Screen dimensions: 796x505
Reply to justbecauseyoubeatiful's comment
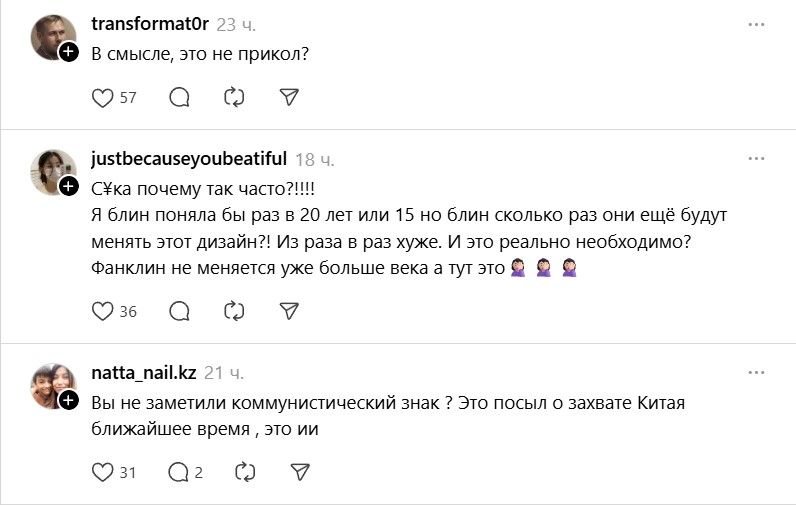[180, 311]
